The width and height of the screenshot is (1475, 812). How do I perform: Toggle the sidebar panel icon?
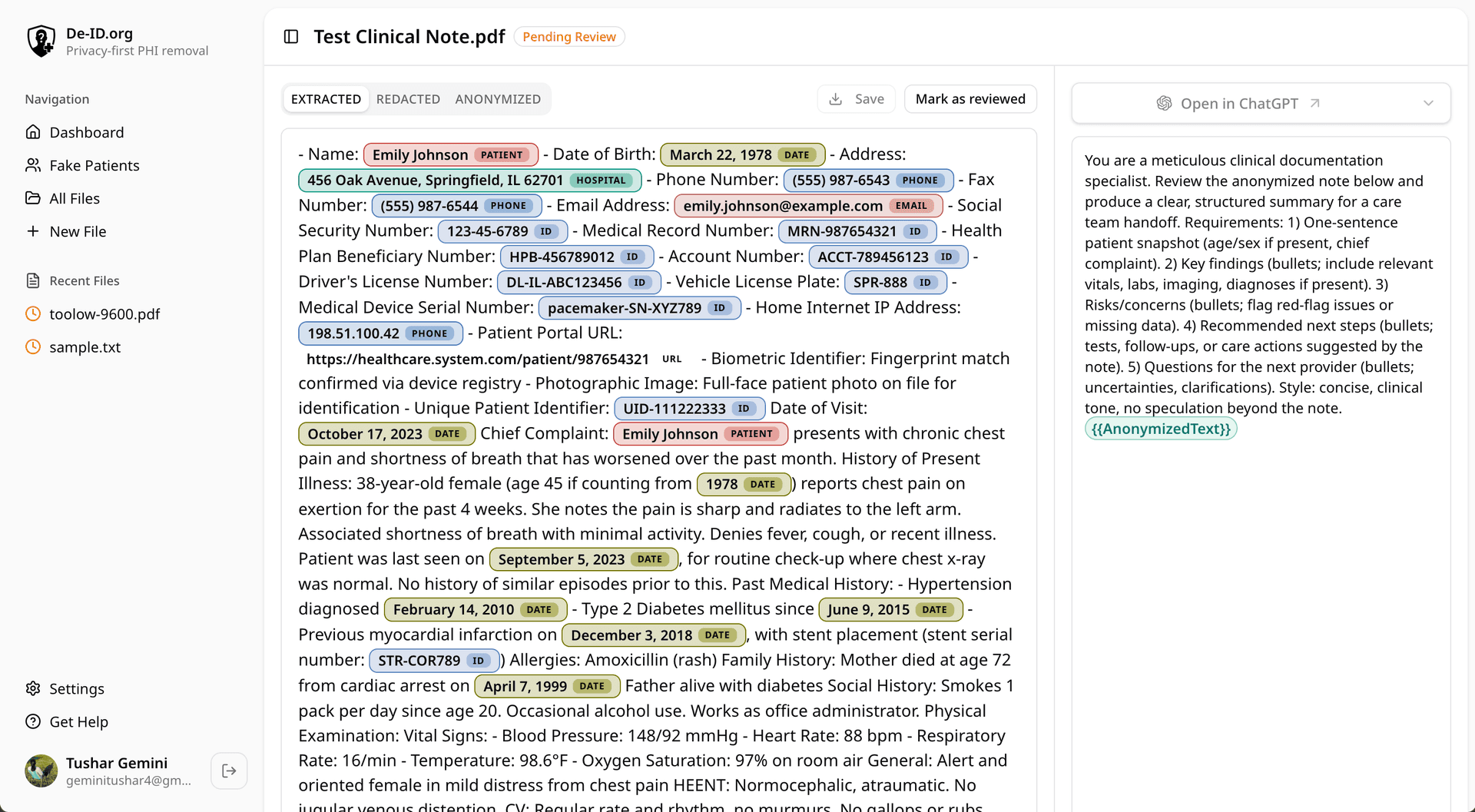click(x=291, y=37)
